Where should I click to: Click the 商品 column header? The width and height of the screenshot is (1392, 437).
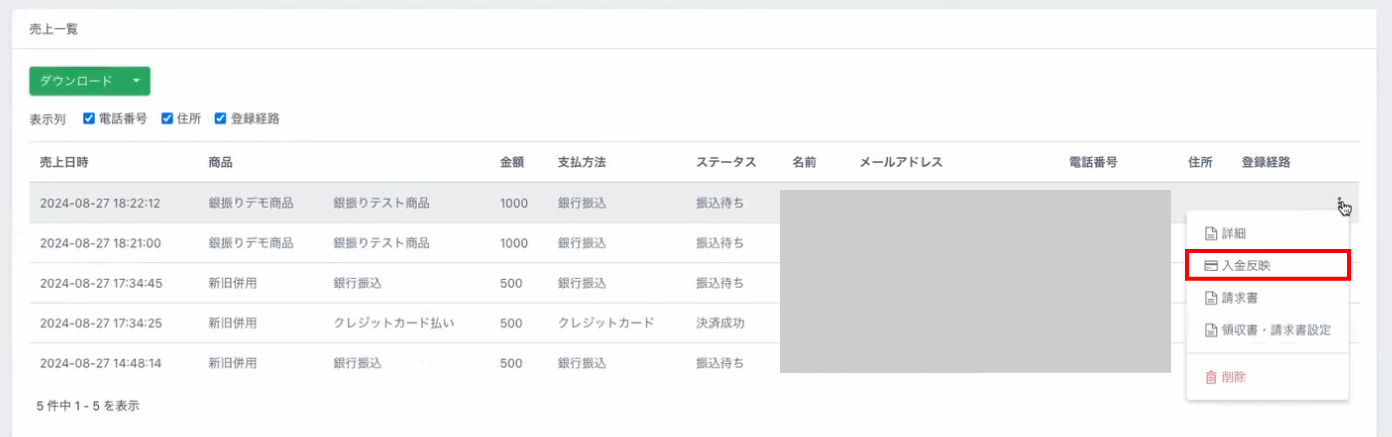221,162
